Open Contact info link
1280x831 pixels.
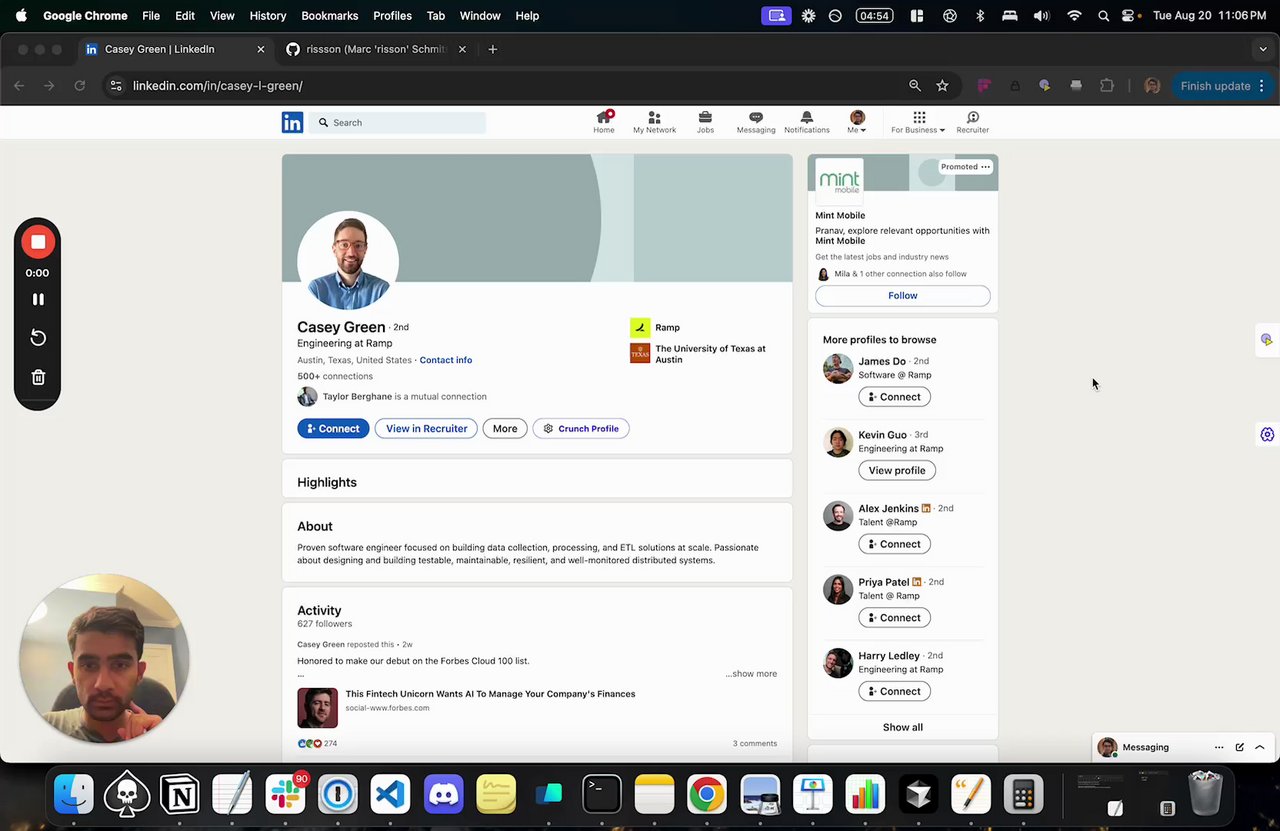(x=446, y=360)
